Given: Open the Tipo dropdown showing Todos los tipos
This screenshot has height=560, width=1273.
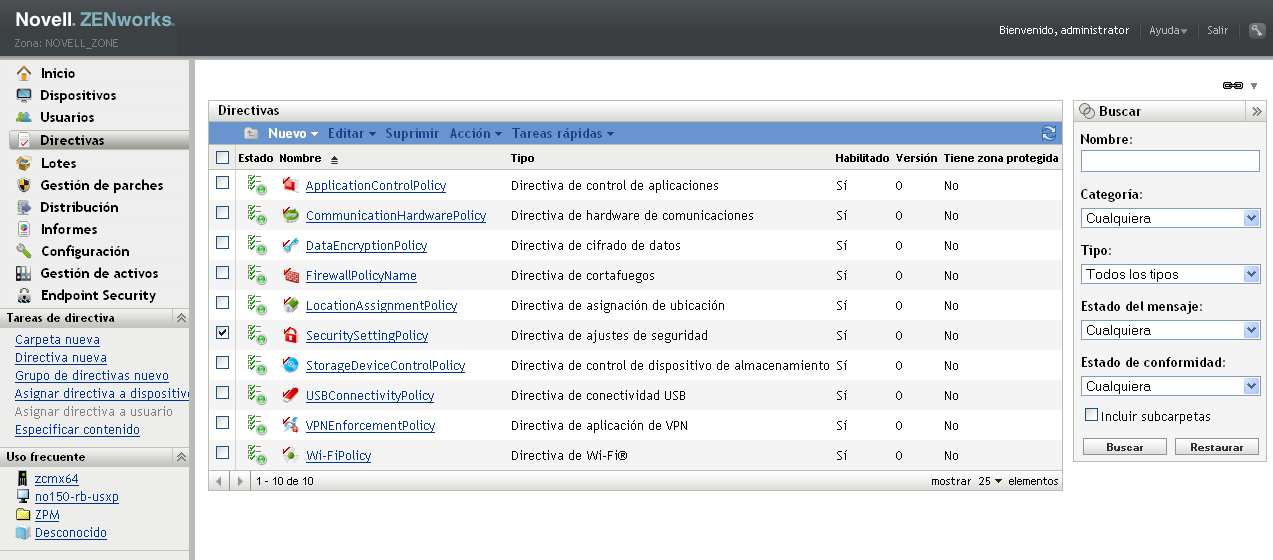Looking at the screenshot, I should pos(1170,274).
